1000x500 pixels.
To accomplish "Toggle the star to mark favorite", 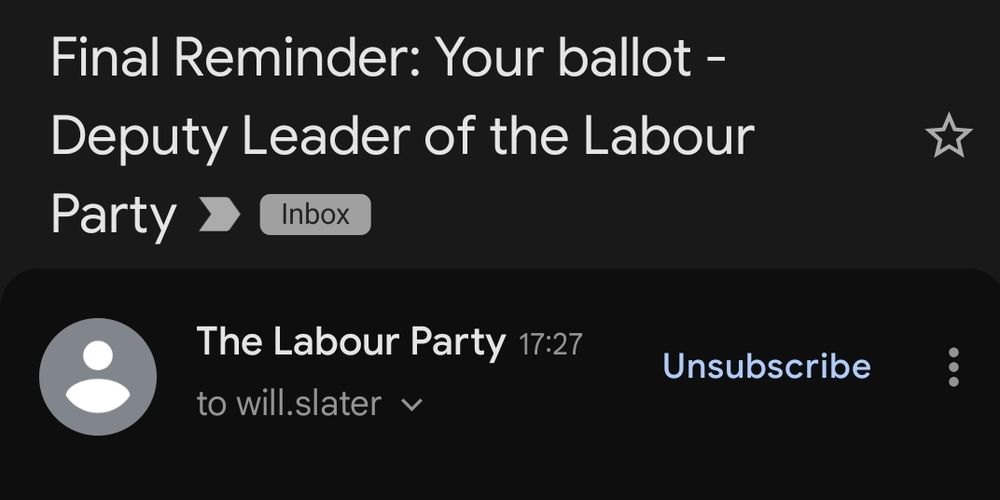I will [x=948, y=137].
